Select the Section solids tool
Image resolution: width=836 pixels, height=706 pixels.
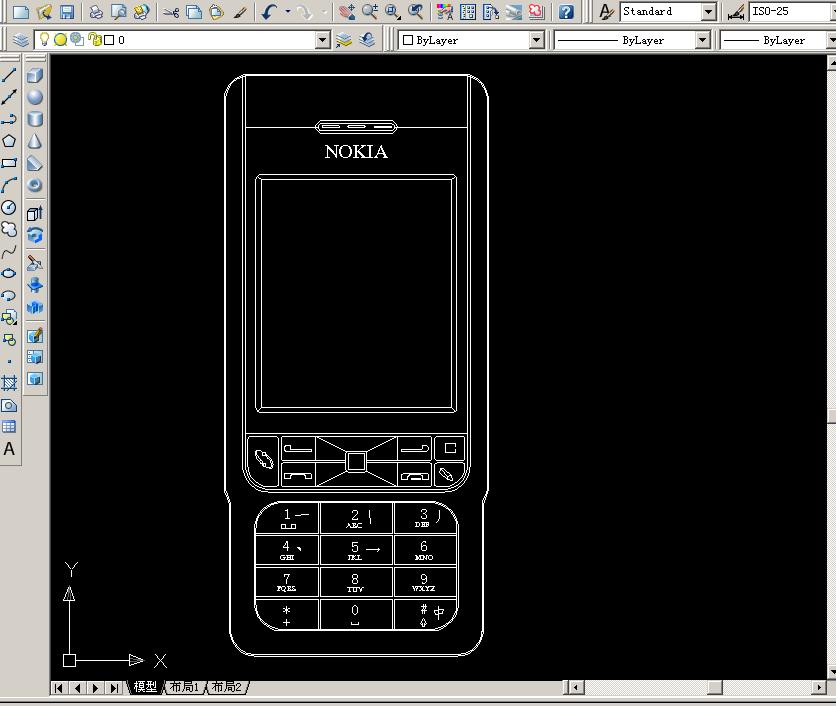point(35,285)
